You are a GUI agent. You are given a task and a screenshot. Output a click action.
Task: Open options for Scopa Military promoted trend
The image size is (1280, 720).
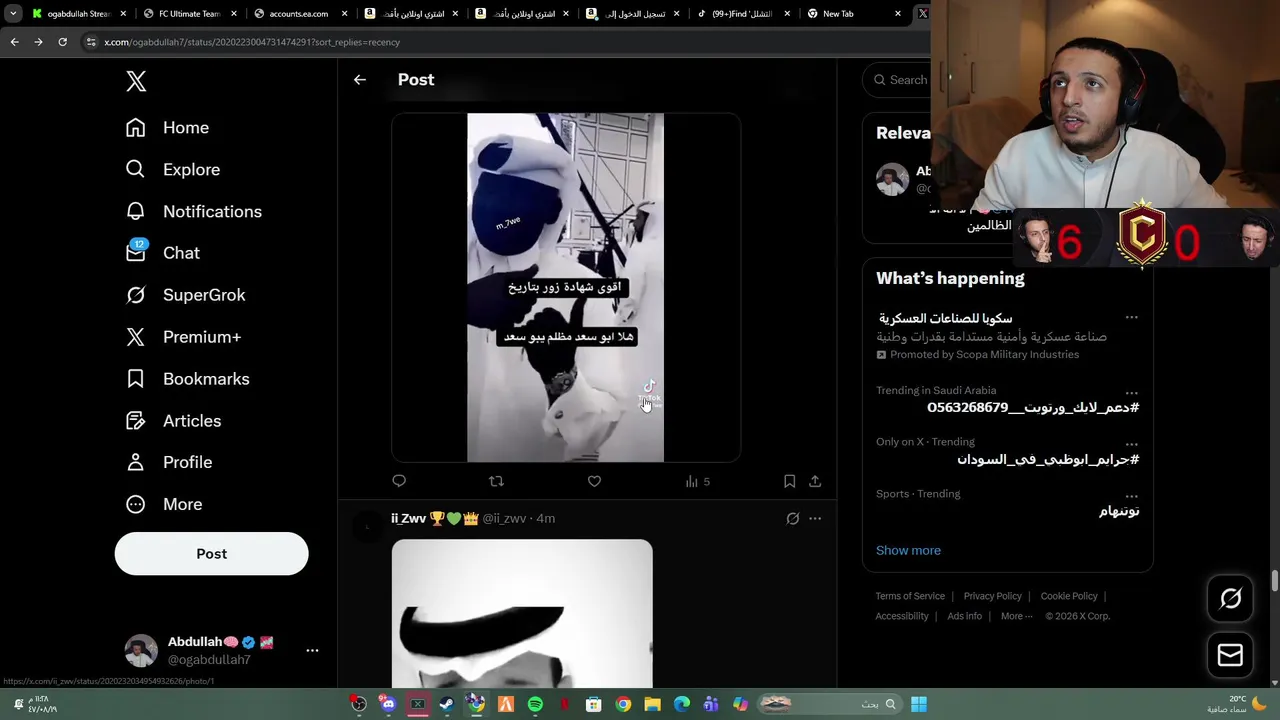pyautogui.click(x=1131, y=317)
